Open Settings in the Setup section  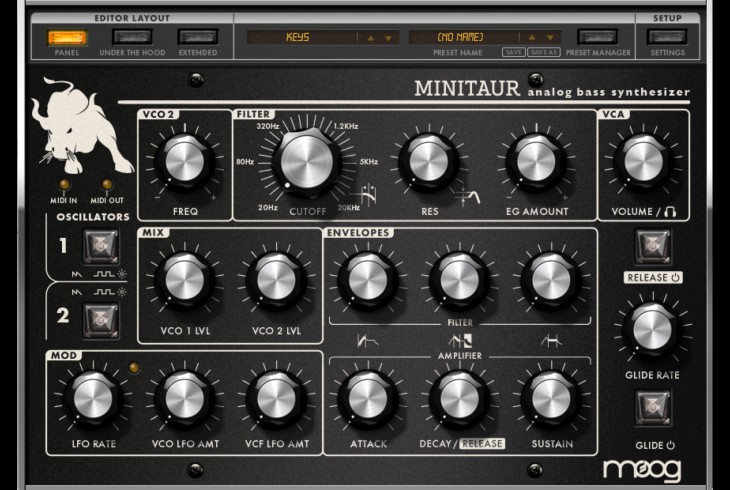click(667, 38)
